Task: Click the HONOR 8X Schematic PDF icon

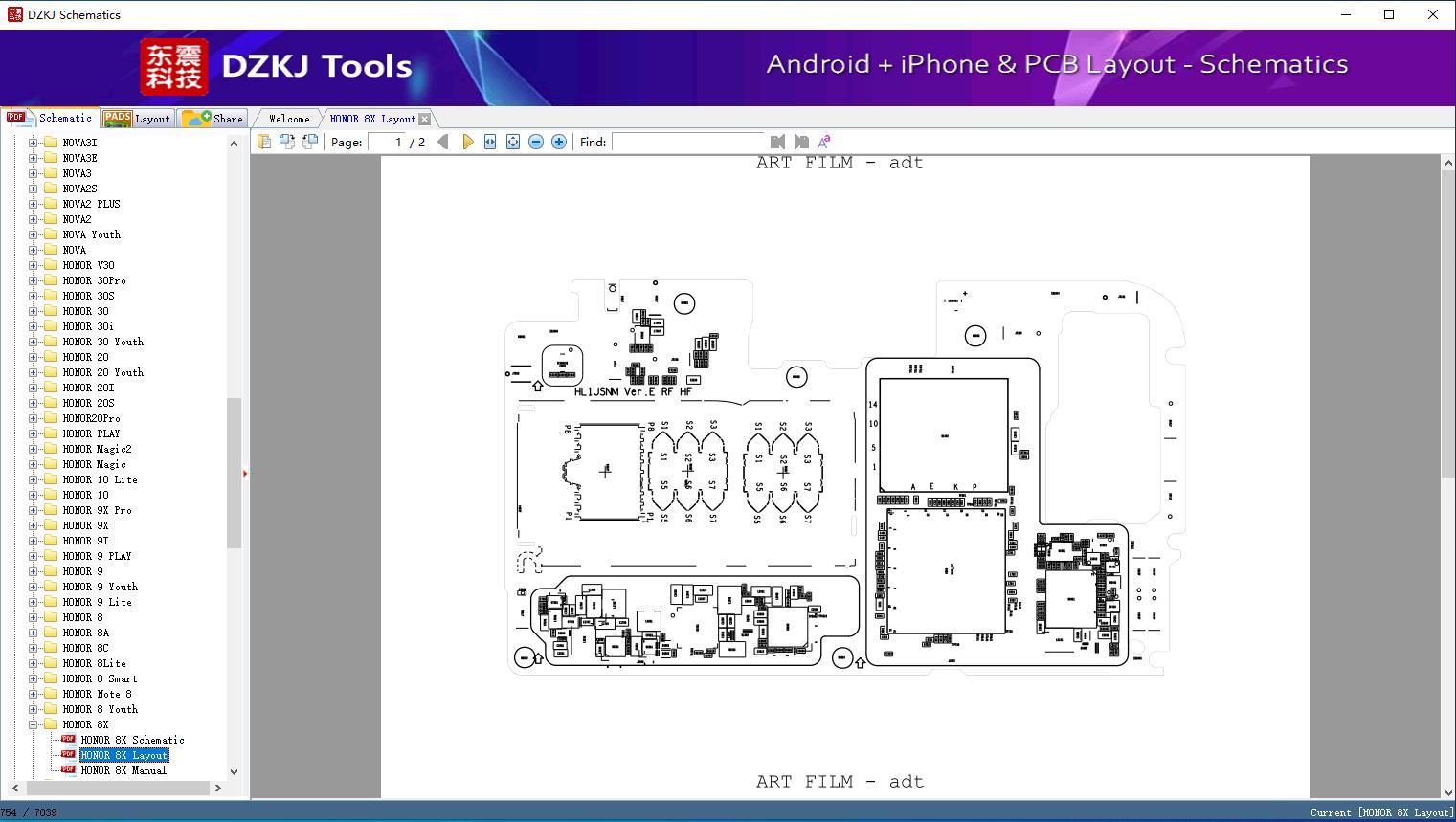Action: [68, 740]
